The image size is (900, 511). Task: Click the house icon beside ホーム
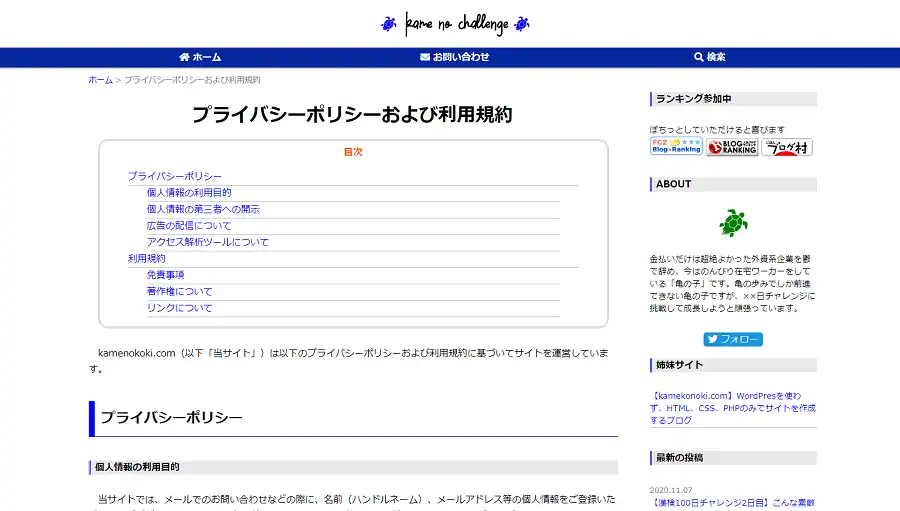click(x=184, y=57)
